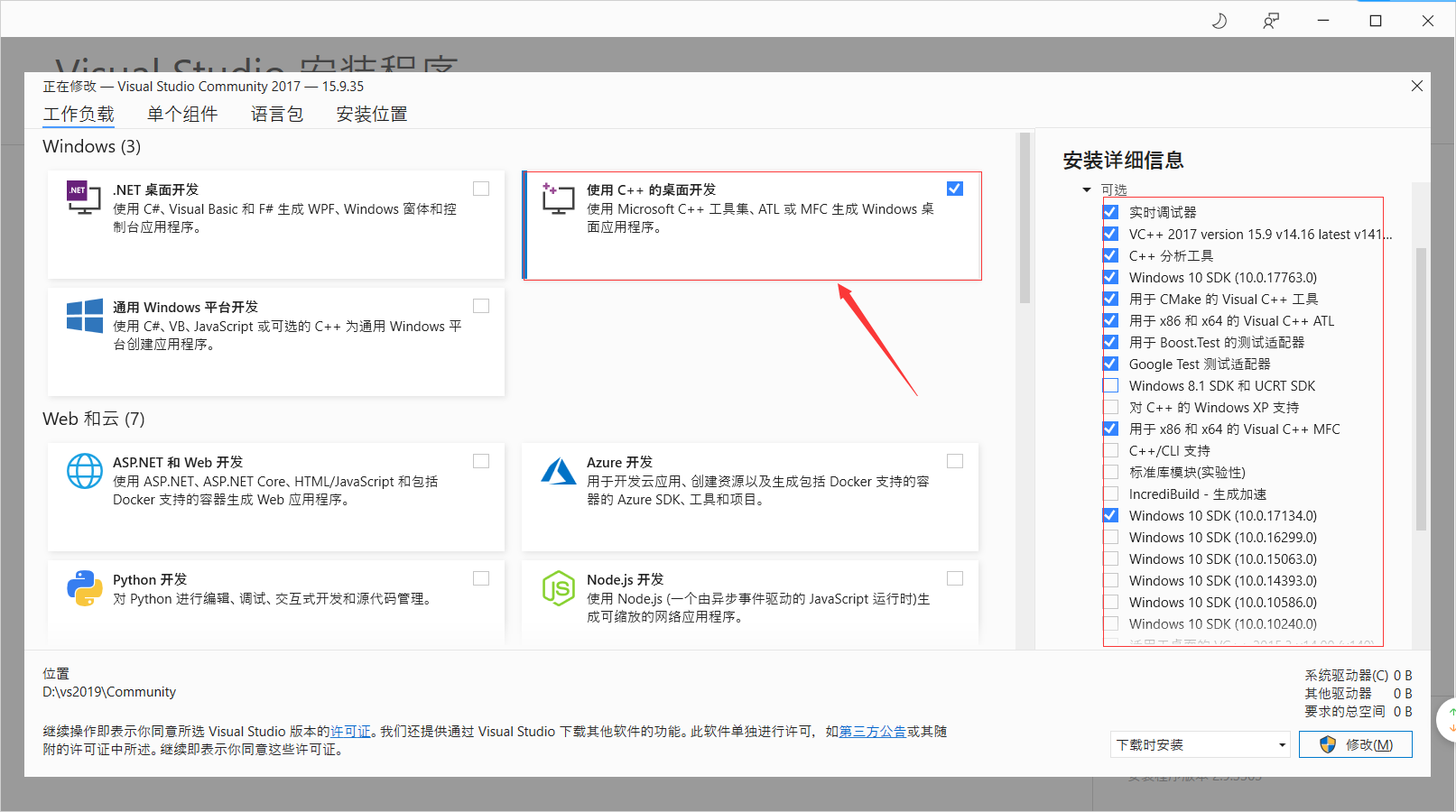
Task: Select the Azure 开发 workload title
Action: tap(619, 462)
